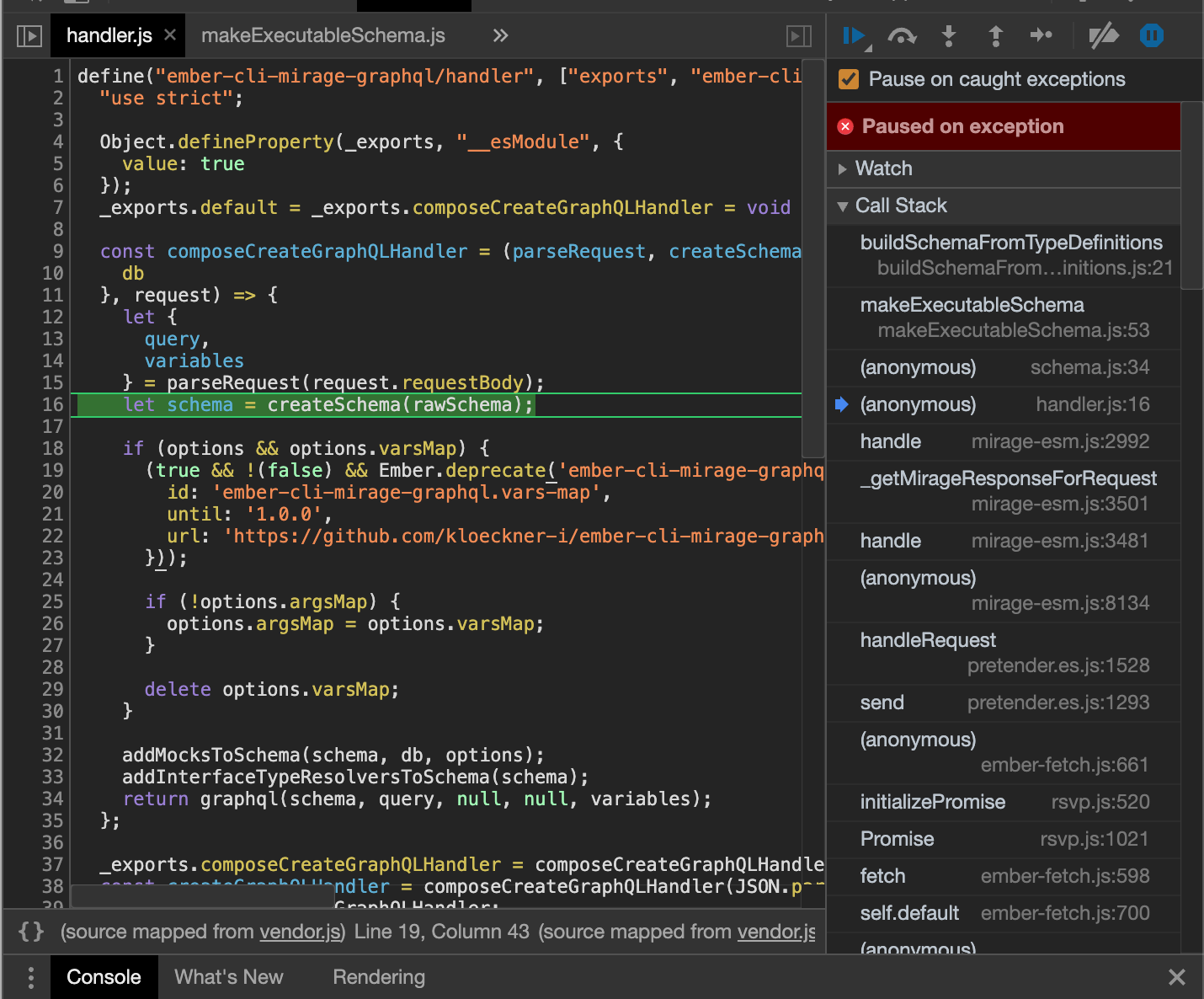Screen dimensions: 1204x999
Task: Toggle the right details sidebar panel
Action: 798,36
